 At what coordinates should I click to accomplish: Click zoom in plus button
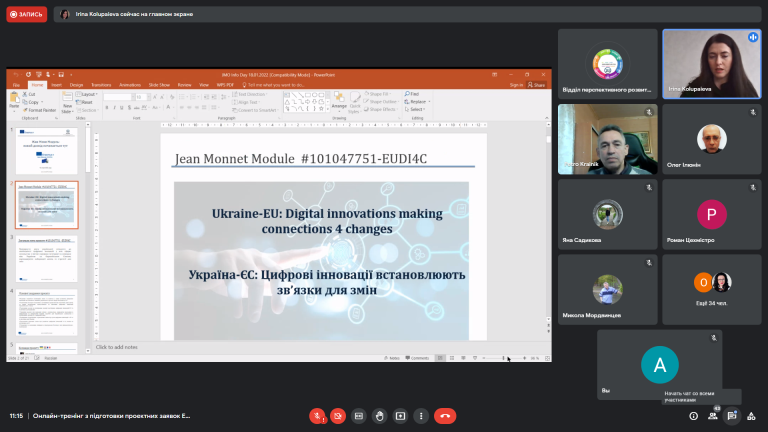[x=525, y=358]
